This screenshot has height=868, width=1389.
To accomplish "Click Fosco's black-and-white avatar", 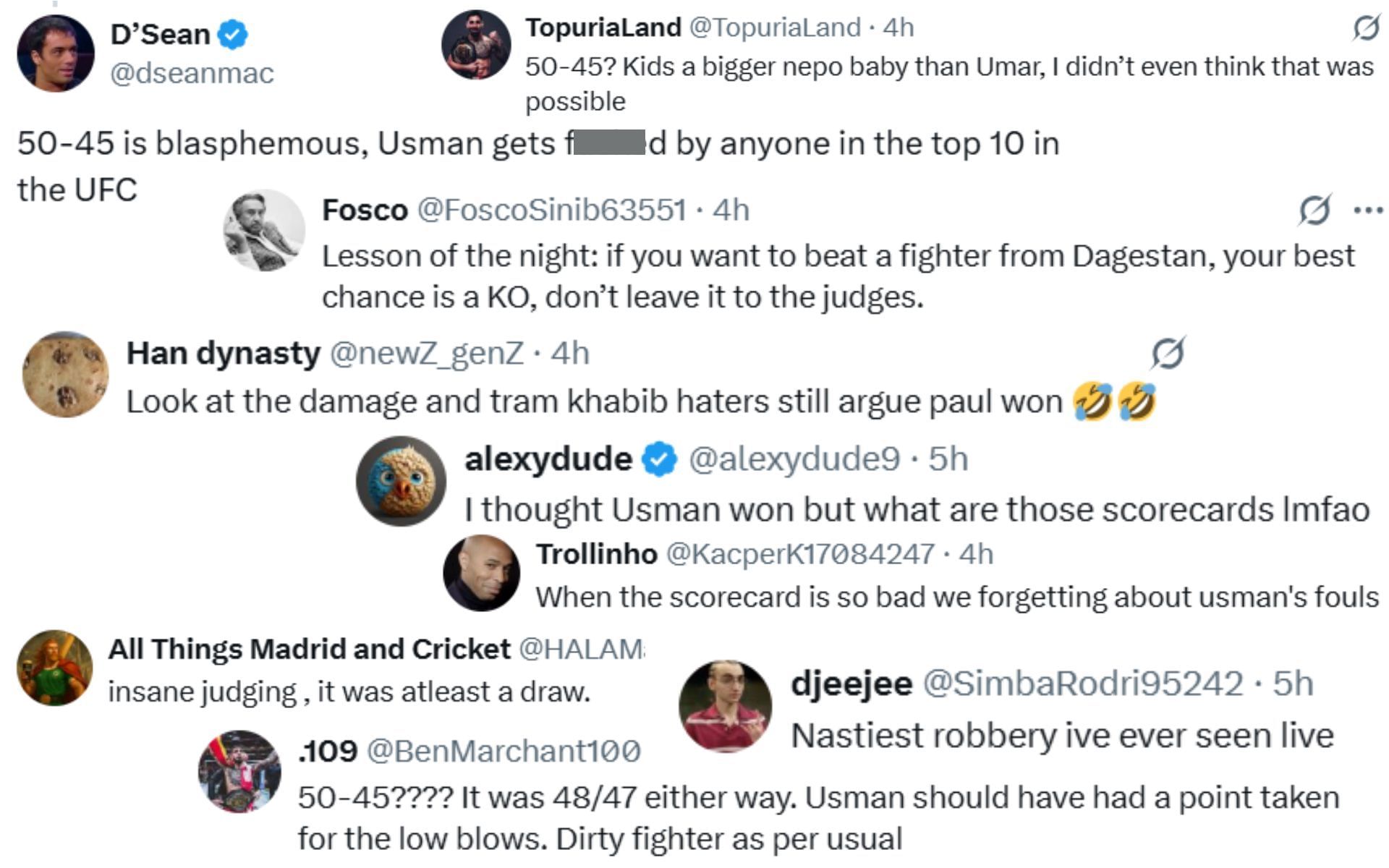I will click(x=264, y=230).
